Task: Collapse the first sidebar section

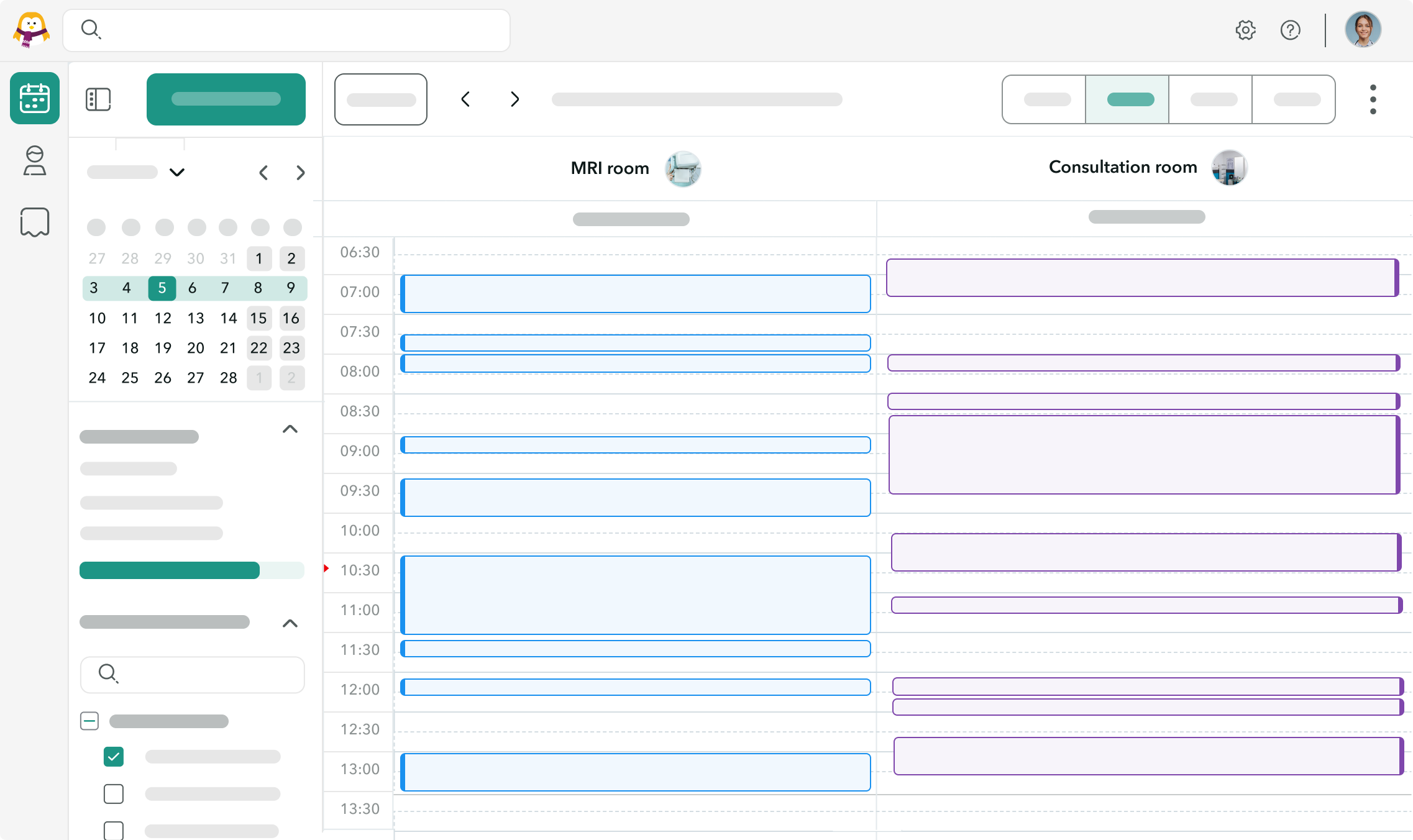Action: click(x=289, y=429)
